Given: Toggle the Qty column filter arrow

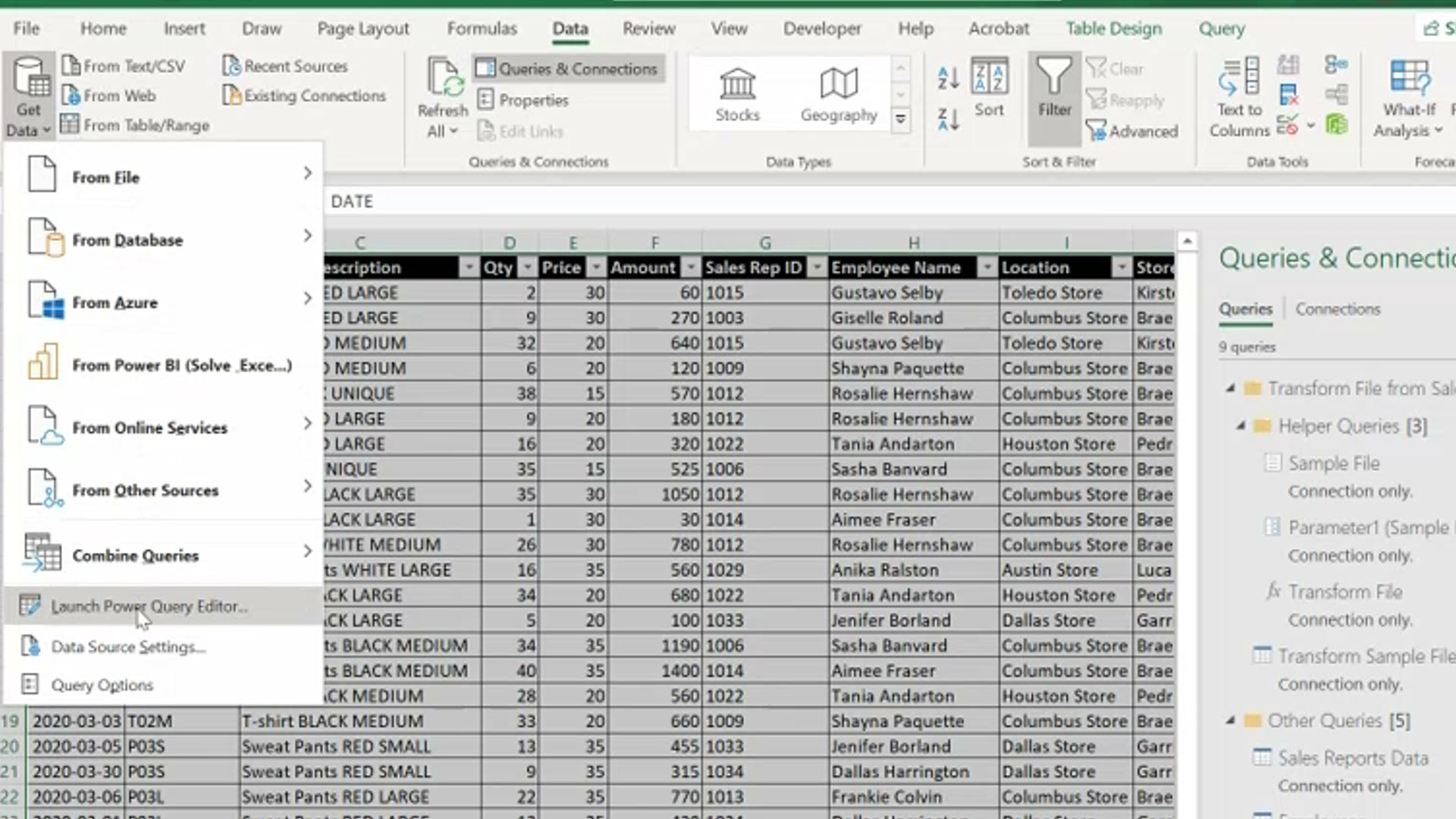Looking at the screenshot, I should point(527,267).
